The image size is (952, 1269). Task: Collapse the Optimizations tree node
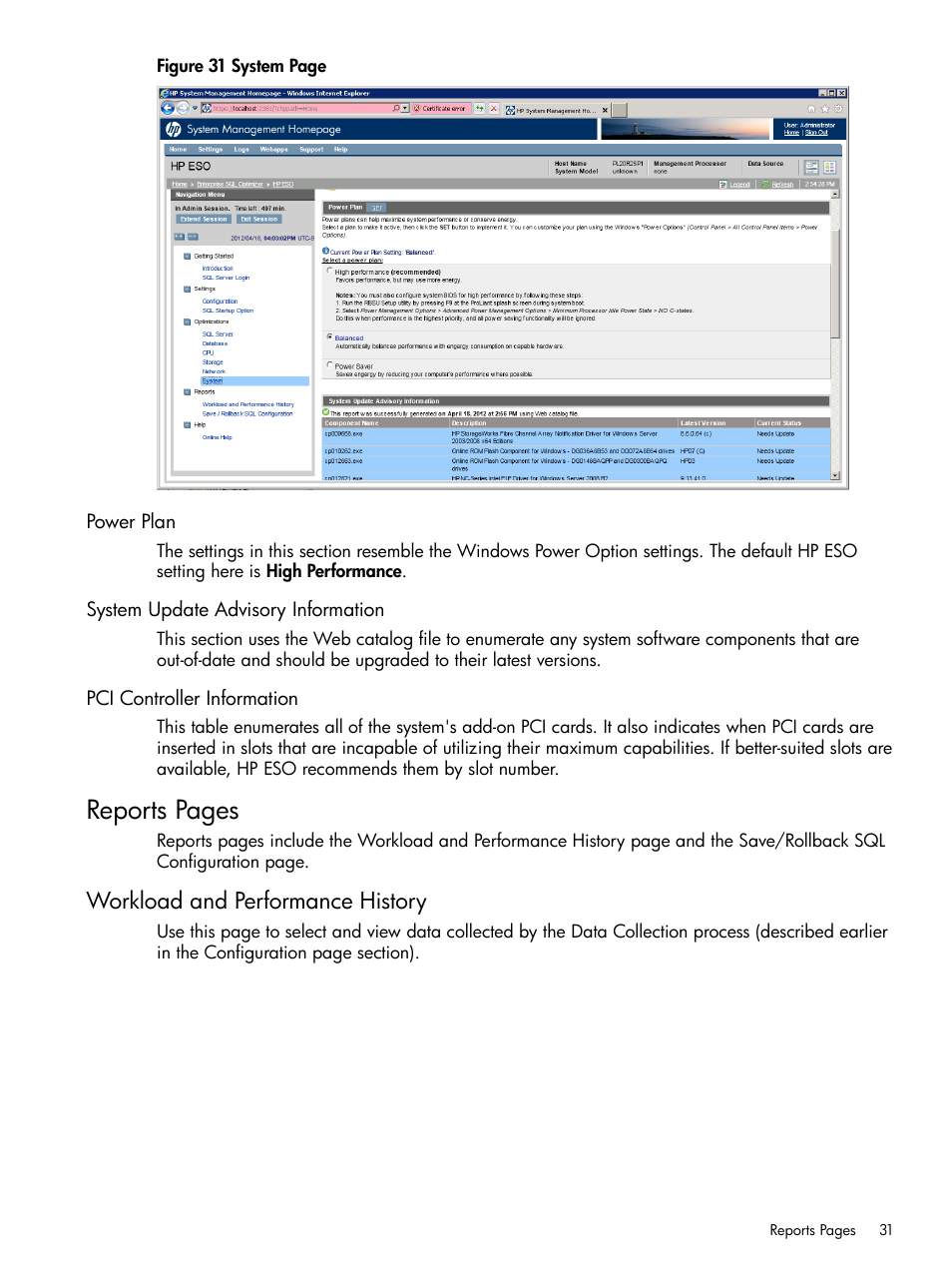click(x=187, y=321)
